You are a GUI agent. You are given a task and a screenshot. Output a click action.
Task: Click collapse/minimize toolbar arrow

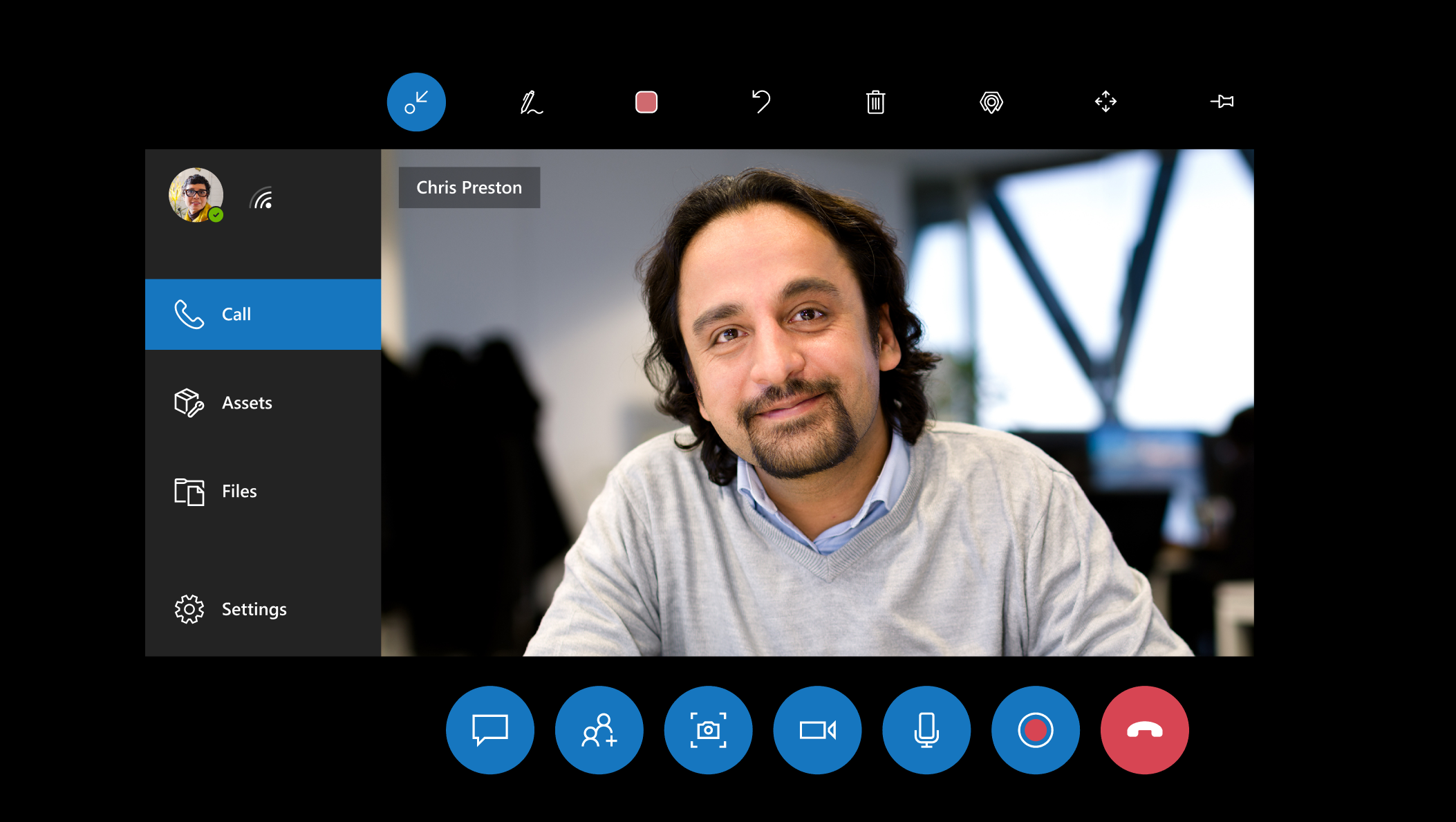[x=416, y=101]
